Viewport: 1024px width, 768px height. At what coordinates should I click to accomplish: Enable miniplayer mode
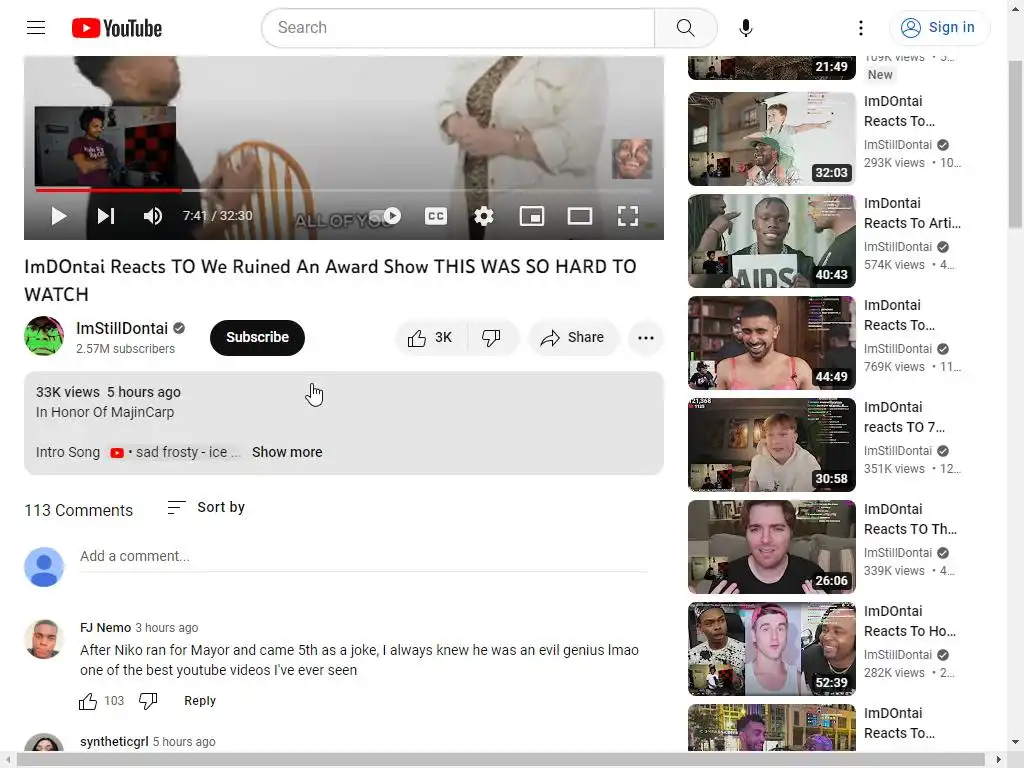click(x=532, y=216)
